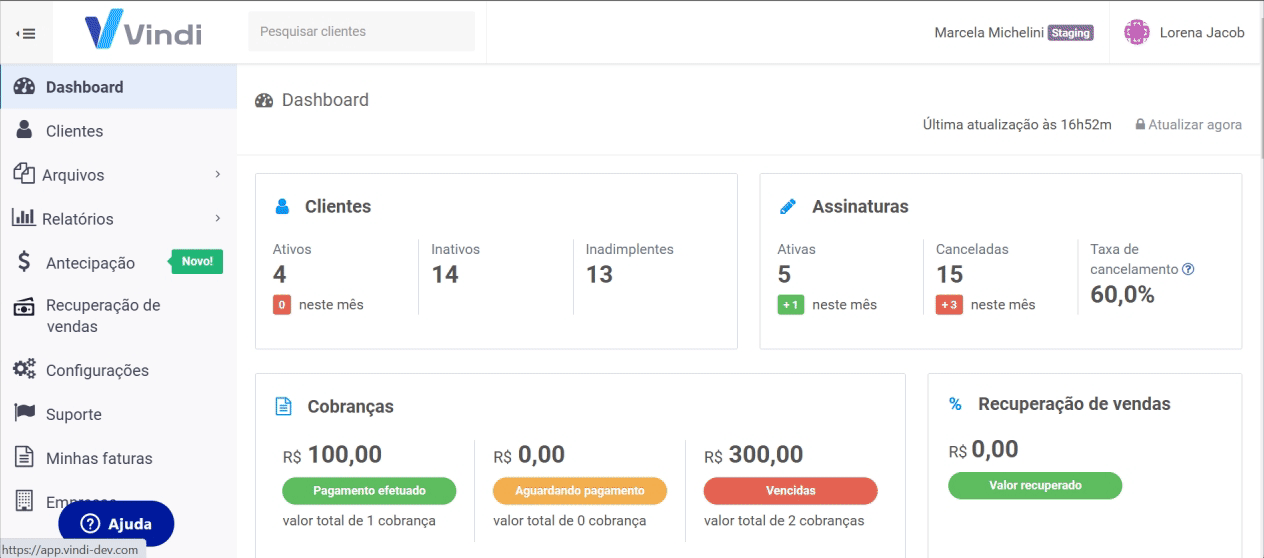1264x558 pixels.
Task: Click the Minhas faturas document icon
Action: tap(25, 457)
